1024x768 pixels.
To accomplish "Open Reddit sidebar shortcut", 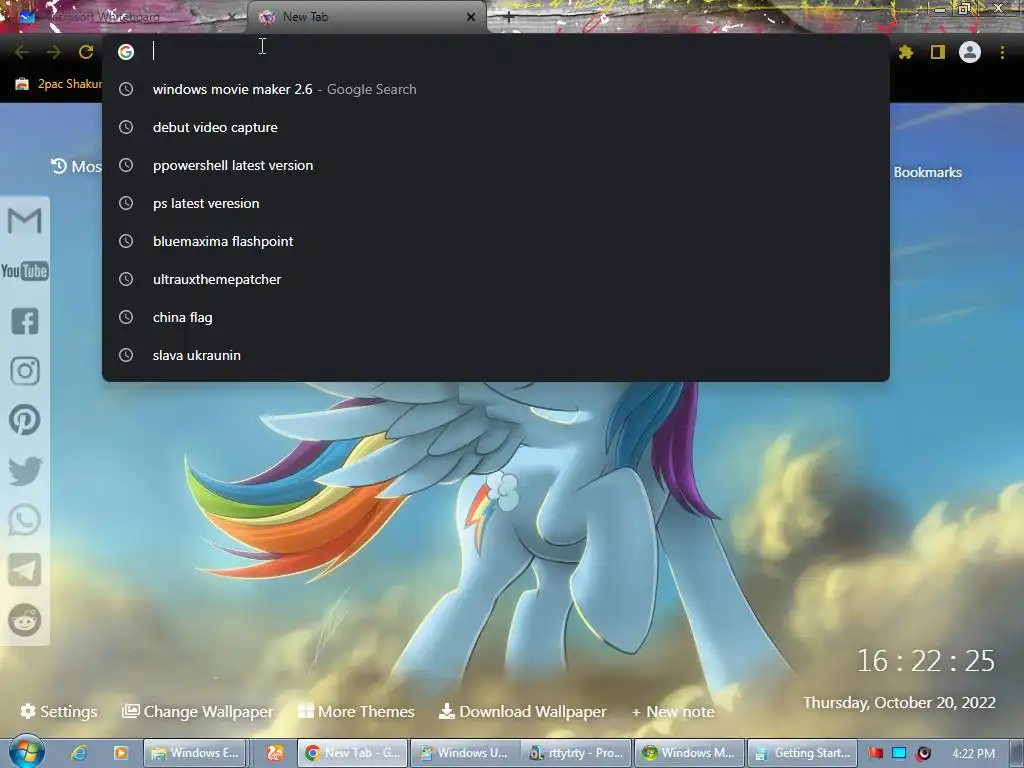I will [25, 620].
